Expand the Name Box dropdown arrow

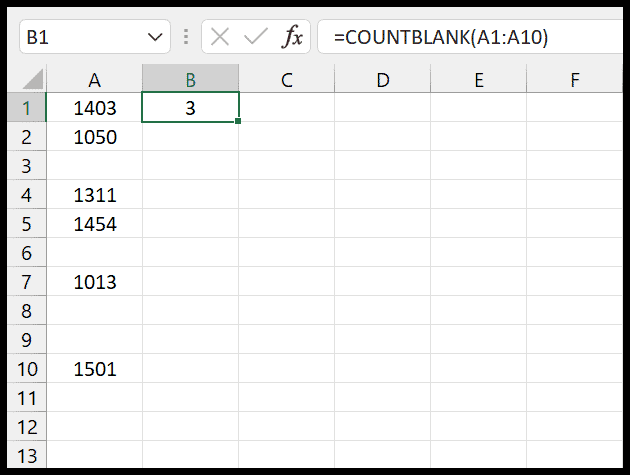155,37
